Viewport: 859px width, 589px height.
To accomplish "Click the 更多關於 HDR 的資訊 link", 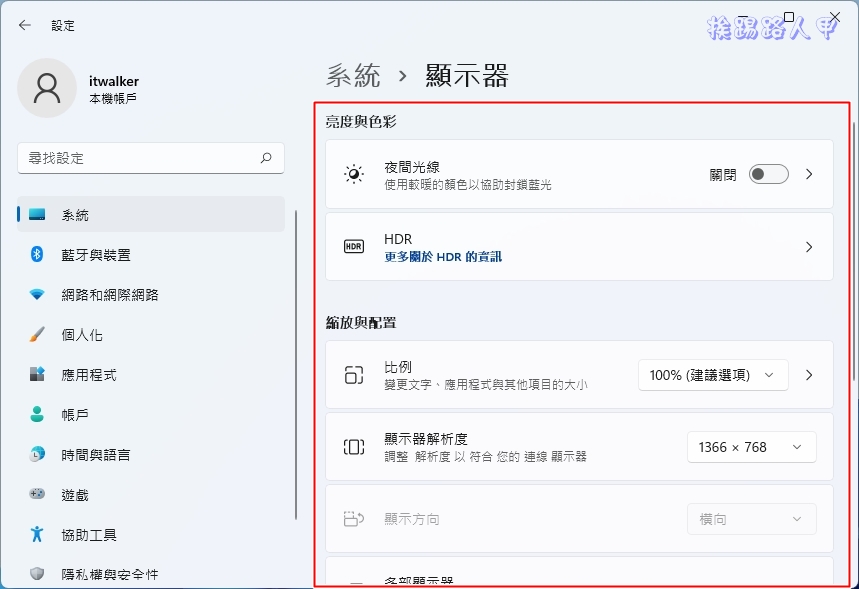I will (x=443, y=256).
